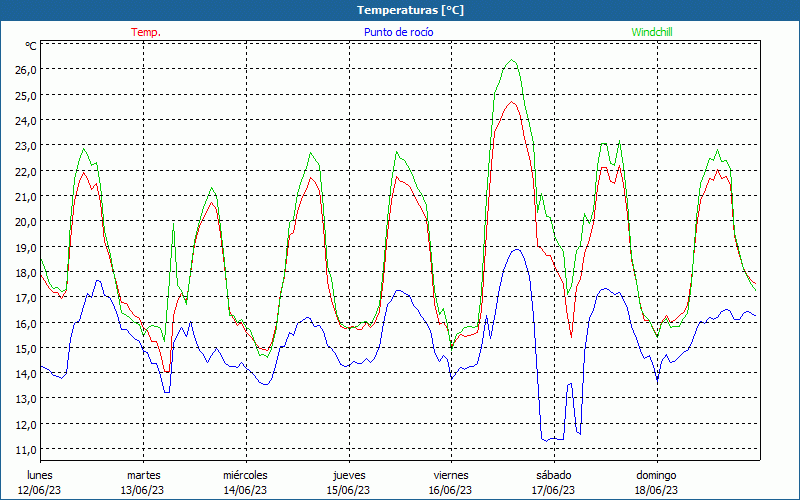
Task: Click the 12/06/23 date label
Action: tap(39, 490)
